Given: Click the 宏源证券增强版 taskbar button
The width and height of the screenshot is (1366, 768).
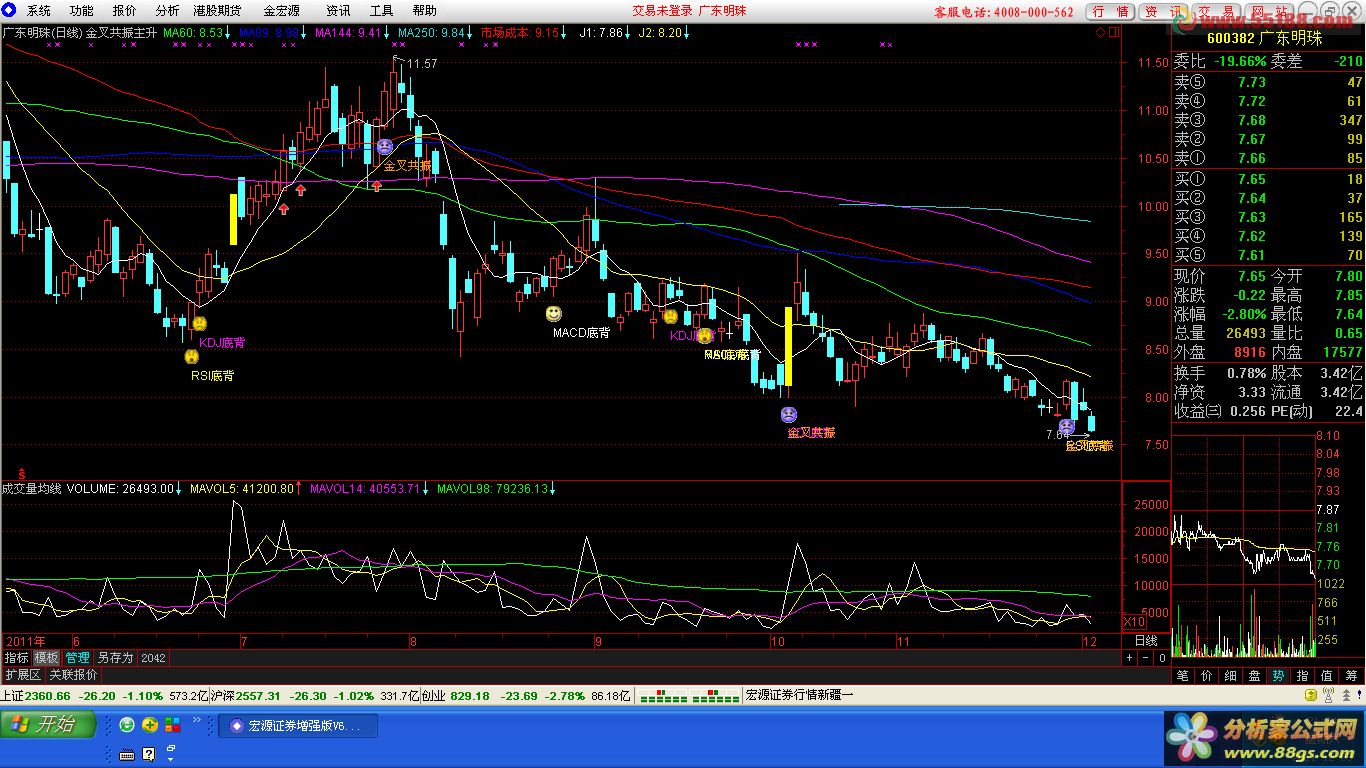Looking at the screenshot, I should click(x=298, y=726).
